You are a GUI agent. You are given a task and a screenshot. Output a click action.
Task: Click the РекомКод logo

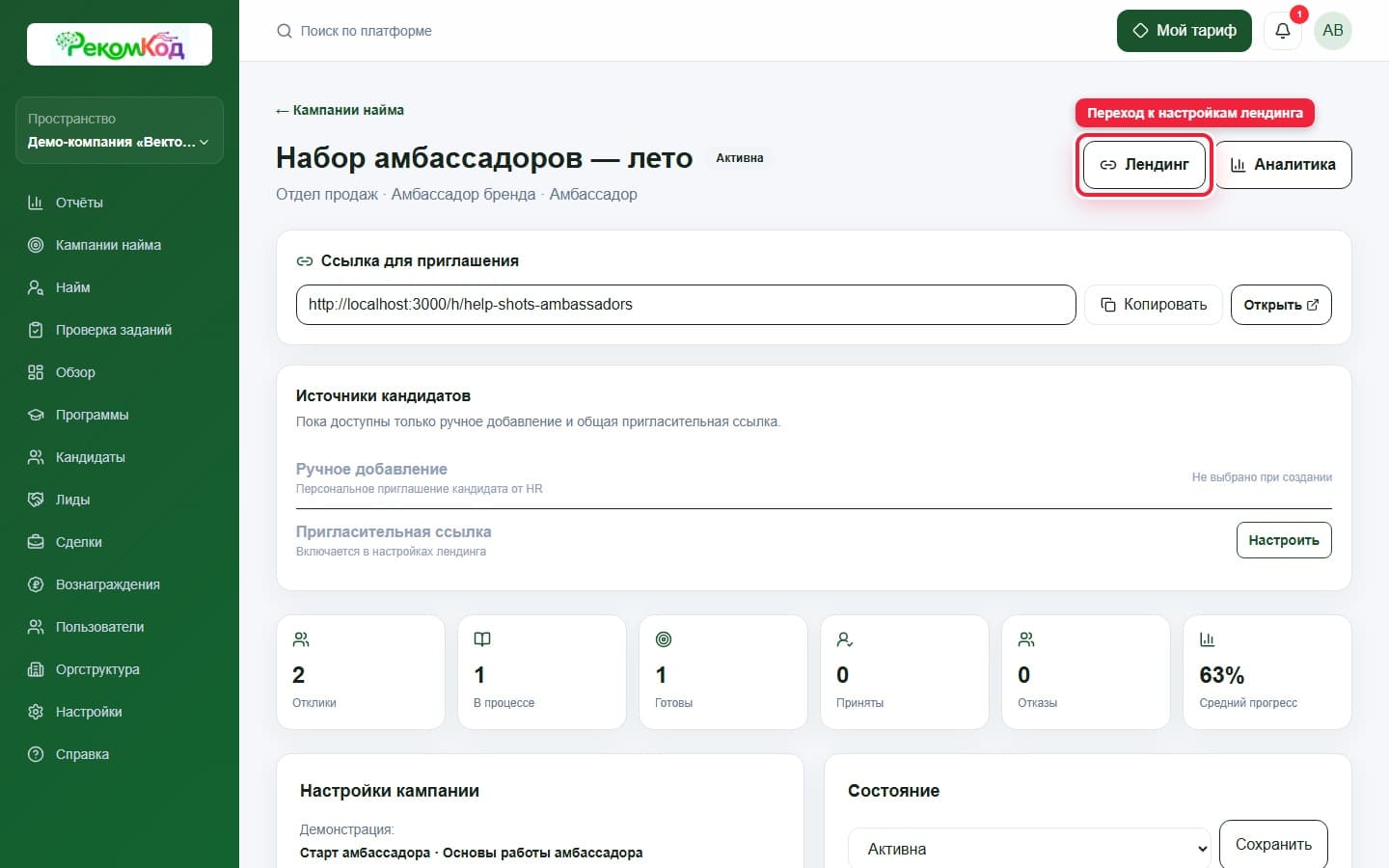(x=120, y=44)
